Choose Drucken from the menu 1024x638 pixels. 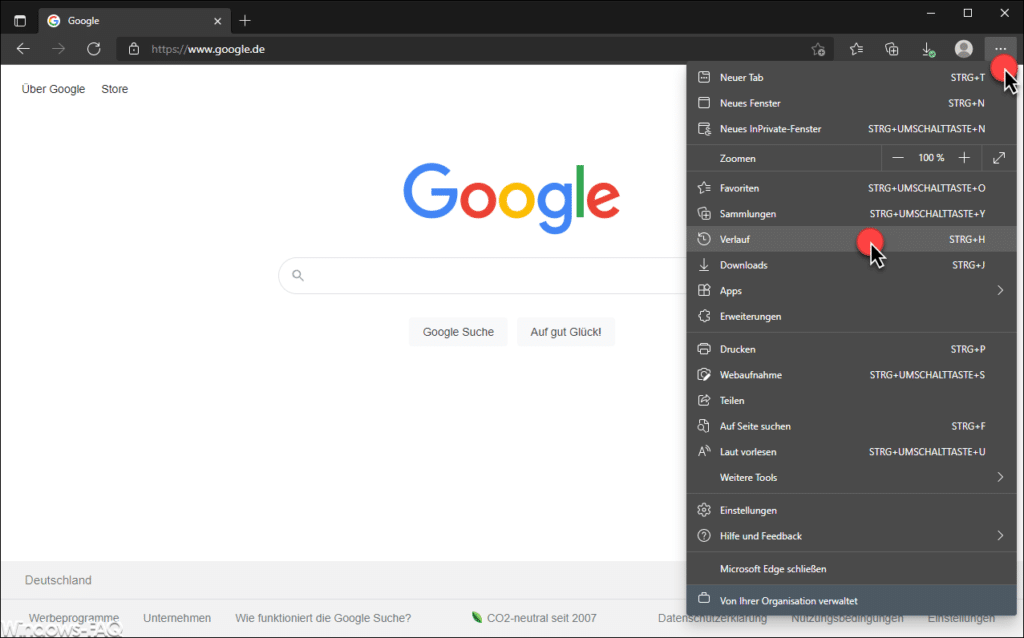[852, 349]
